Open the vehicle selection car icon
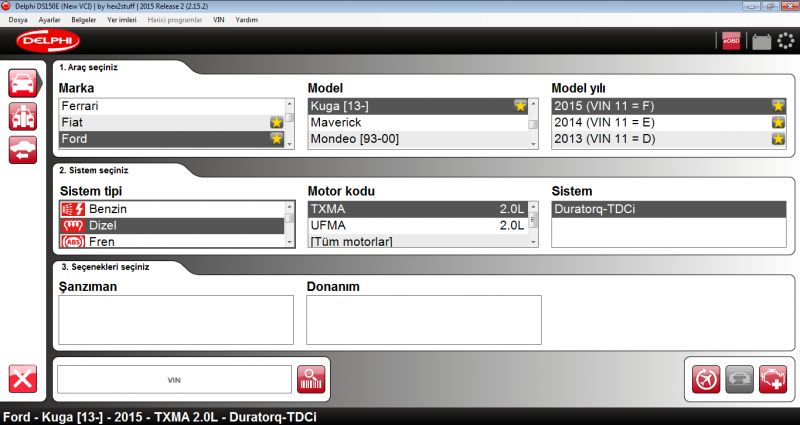Viewport: 800px width, 425px height. coord(22,83)
